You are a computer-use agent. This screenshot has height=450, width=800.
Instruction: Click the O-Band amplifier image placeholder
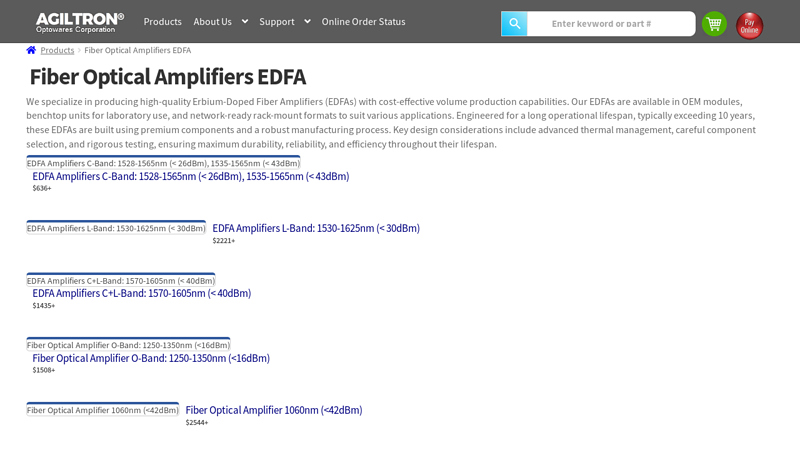[x=128, y=345]
